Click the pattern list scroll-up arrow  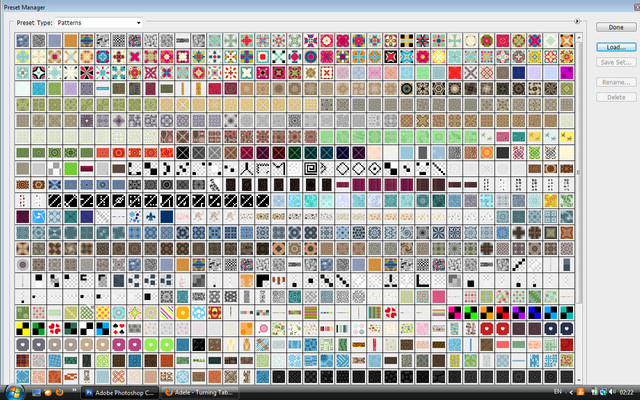579,38
